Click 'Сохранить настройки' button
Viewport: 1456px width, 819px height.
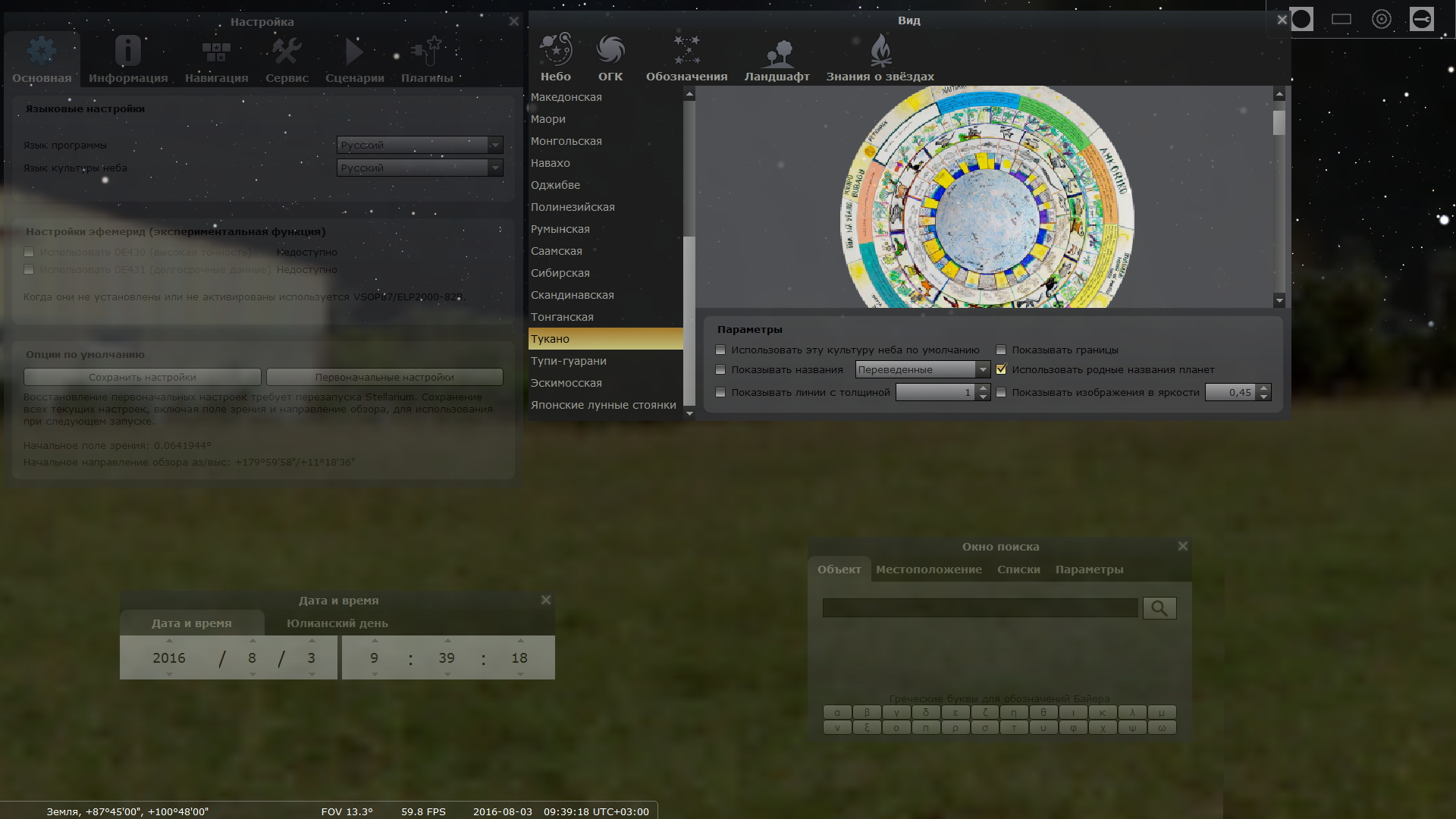coord(143,377)
